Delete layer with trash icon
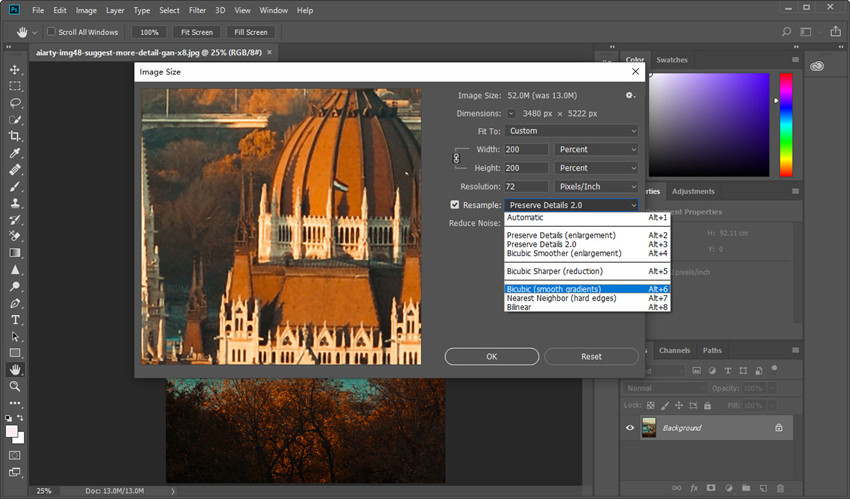 pyautogui.click(x=781, y=488)
